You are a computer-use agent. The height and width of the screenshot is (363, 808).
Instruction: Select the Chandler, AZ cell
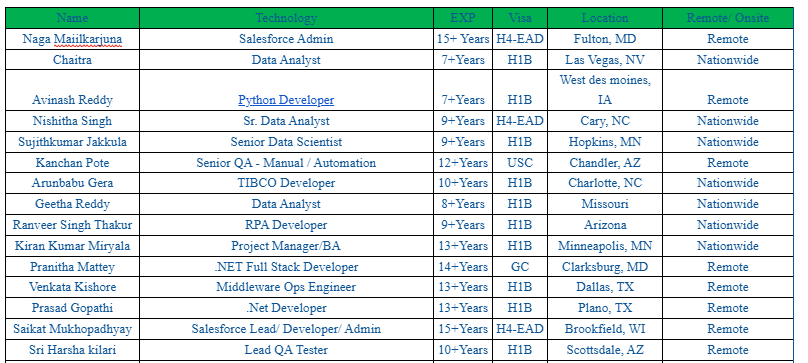tap(605, 163)
